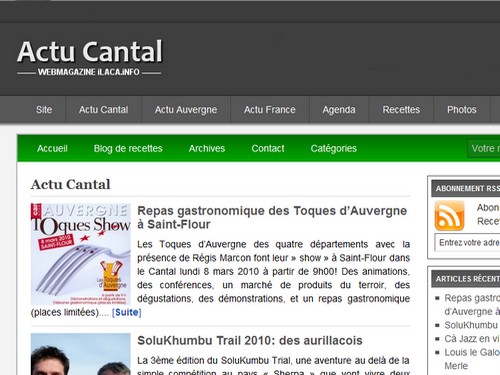Screen dimensions: 500x375
Task: Navigate to Recettes in top menu
Action: coord(401,110)
